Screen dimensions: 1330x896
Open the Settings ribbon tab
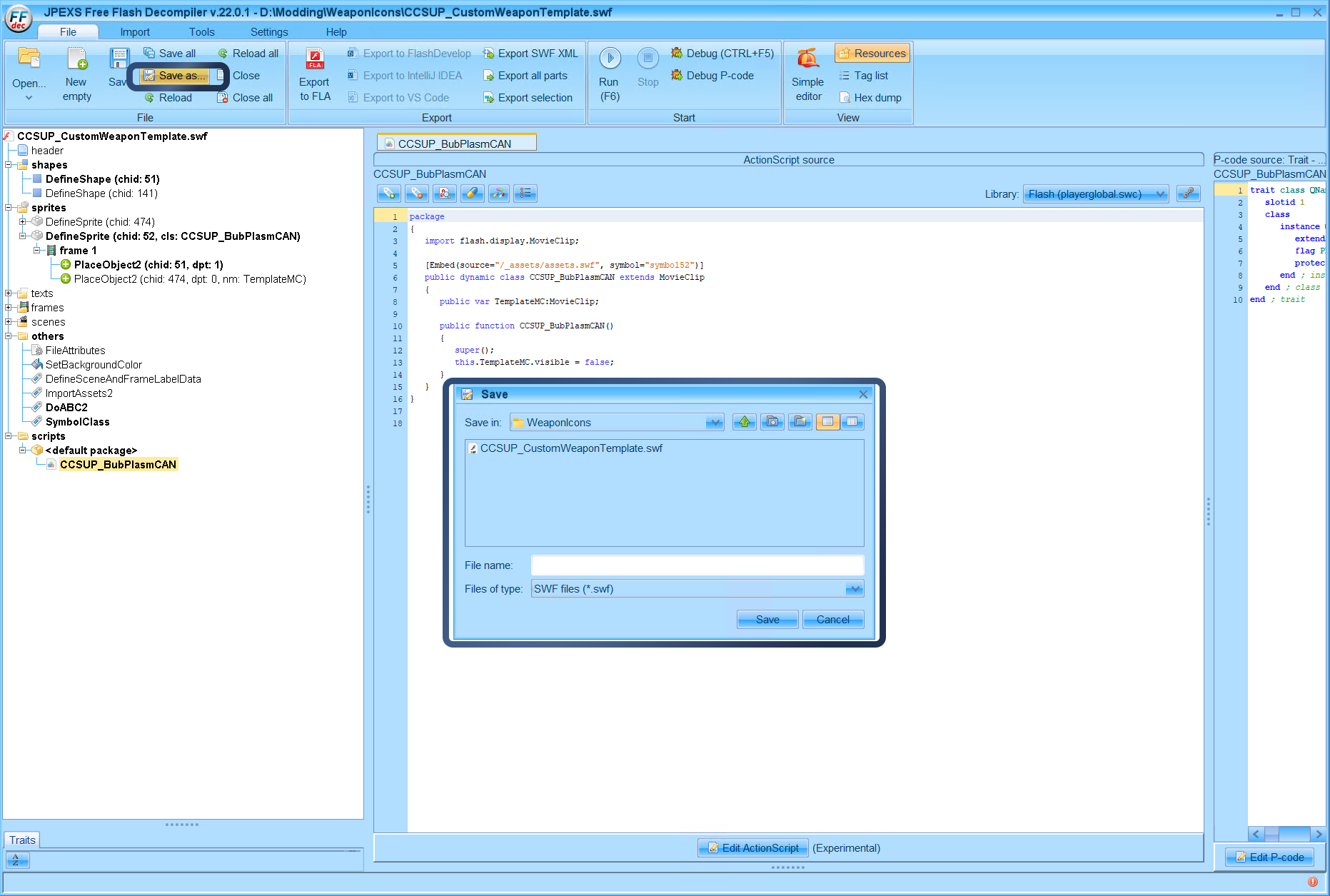(269, 32)
